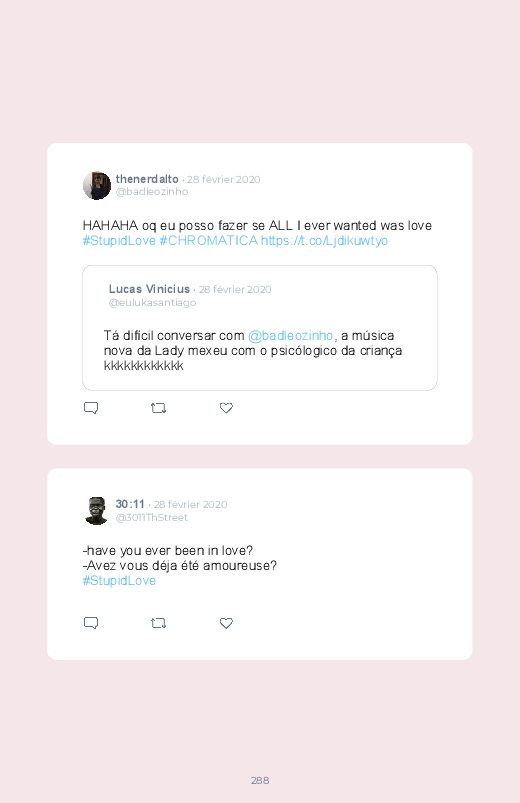Like the 30:11 tweet
The image size is (520, 803).
[226, 623]
